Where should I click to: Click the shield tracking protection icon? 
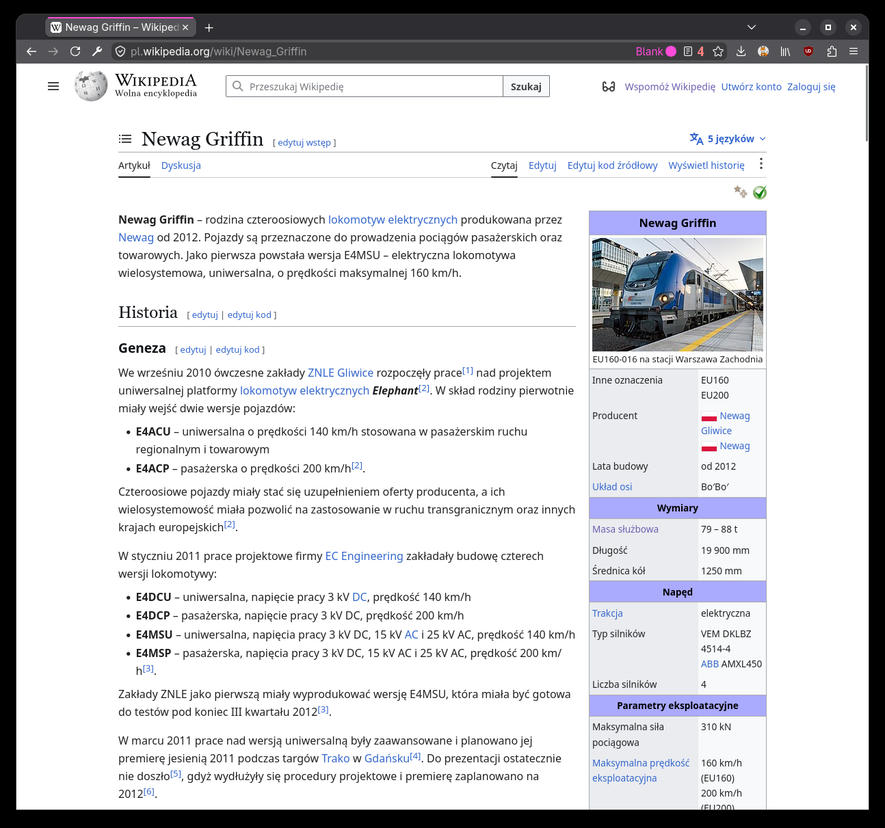[120, 51]
